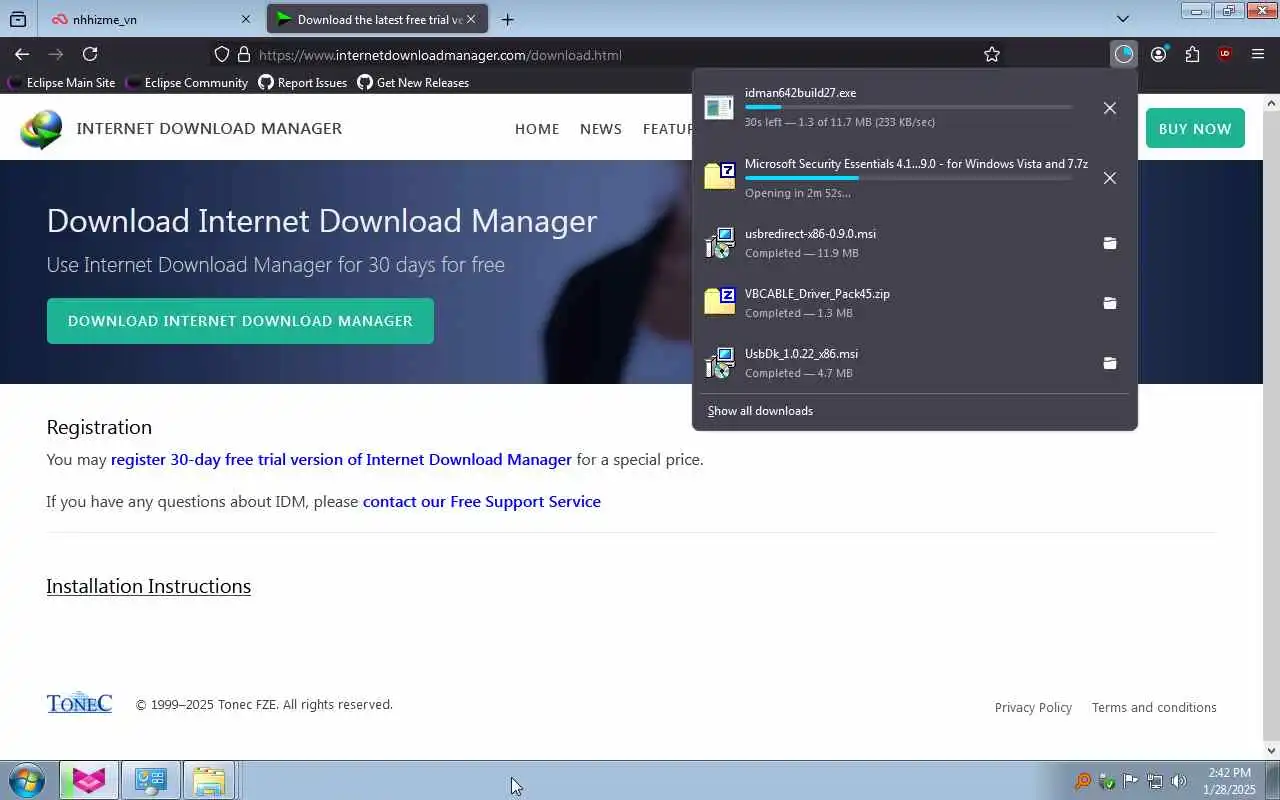Screen dimensions: 1280x800
Task: Click the BUY NOW button
Action: 1195,128
